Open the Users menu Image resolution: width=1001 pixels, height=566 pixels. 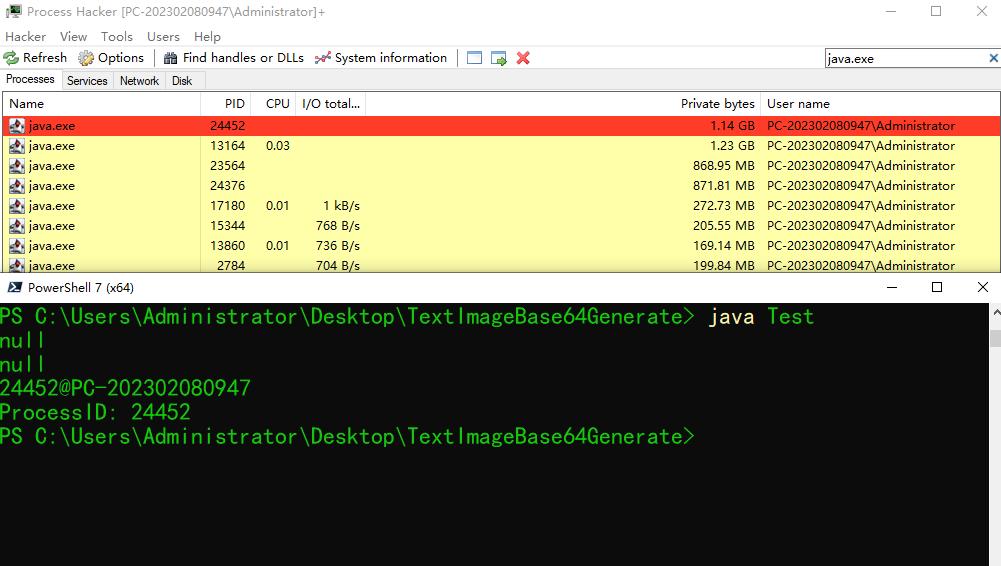(163, 36)
